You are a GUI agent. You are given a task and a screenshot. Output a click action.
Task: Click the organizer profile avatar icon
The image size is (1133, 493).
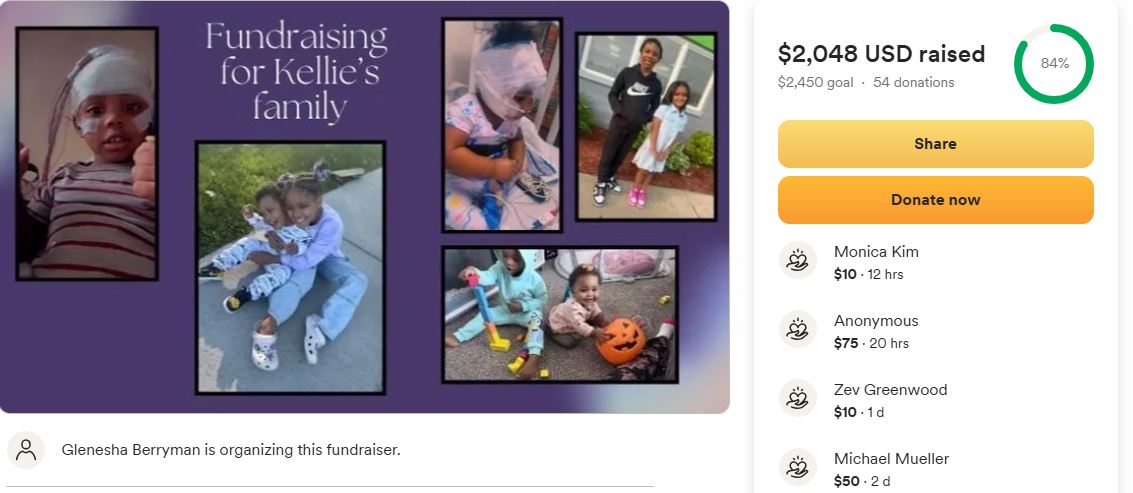(x=26, y=450)
